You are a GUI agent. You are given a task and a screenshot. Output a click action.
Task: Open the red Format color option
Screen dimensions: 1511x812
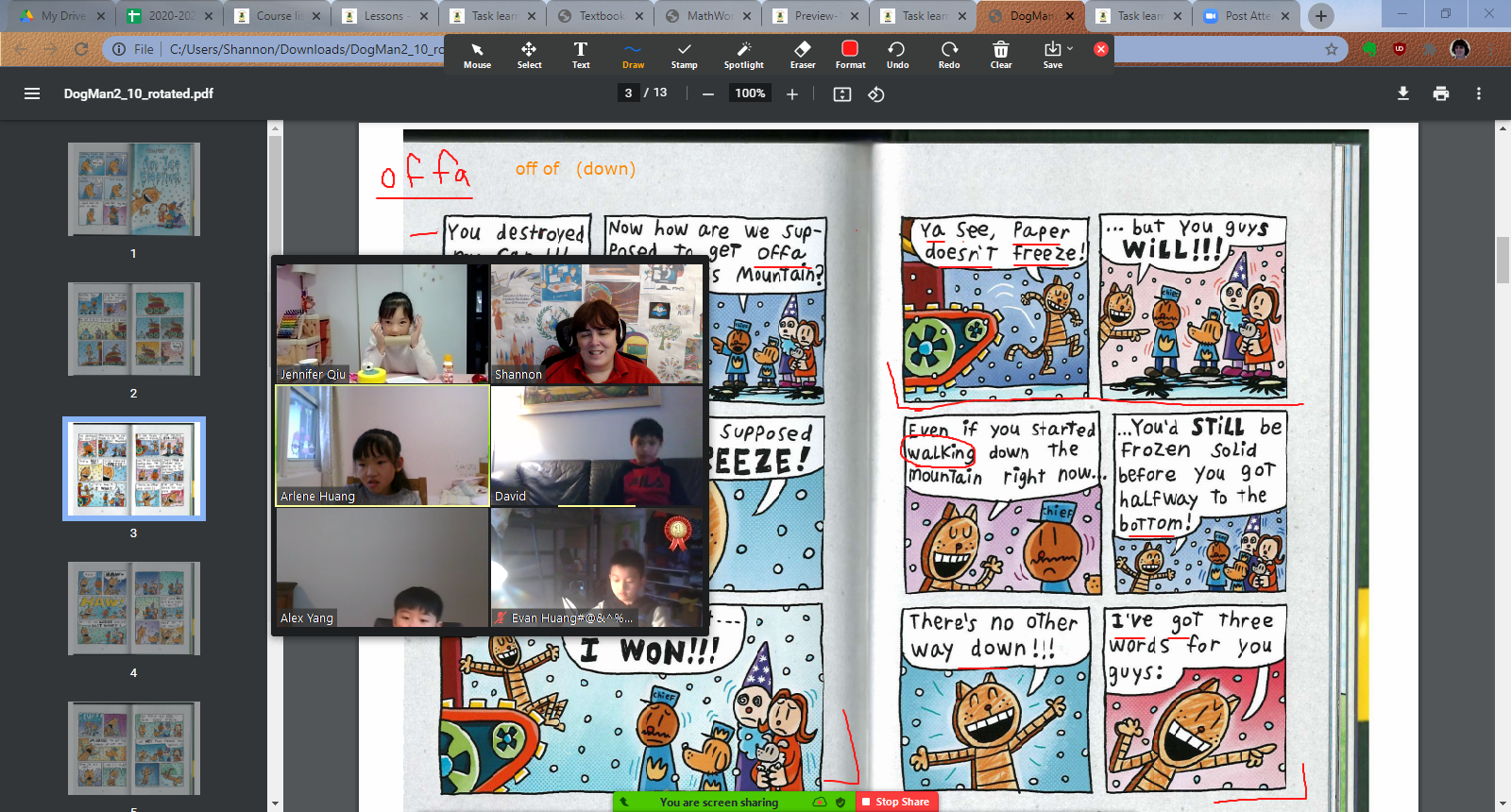point(850,55)
